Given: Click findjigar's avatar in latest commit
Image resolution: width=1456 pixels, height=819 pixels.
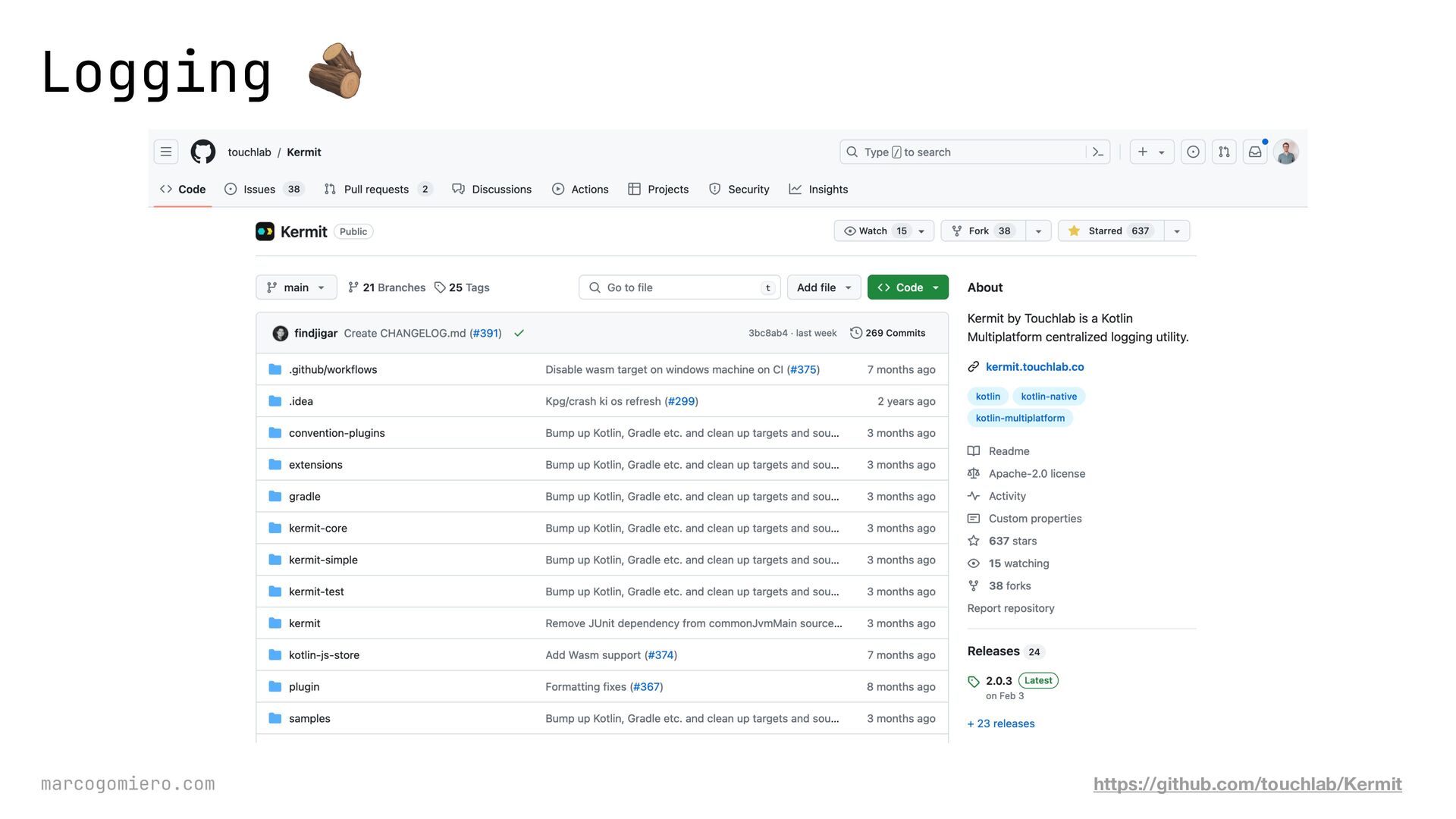Looking at the screenshot, I should point(281,333).
